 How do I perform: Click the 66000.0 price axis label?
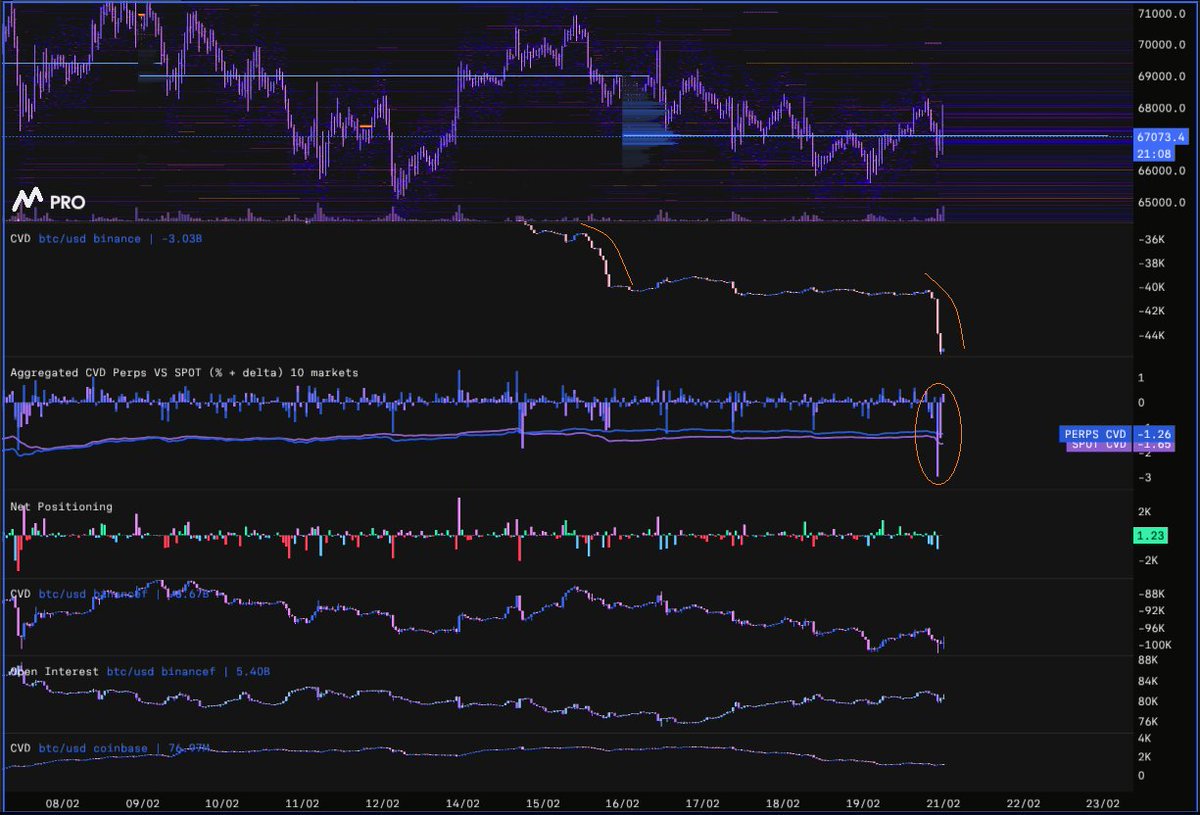point(1162,171)
